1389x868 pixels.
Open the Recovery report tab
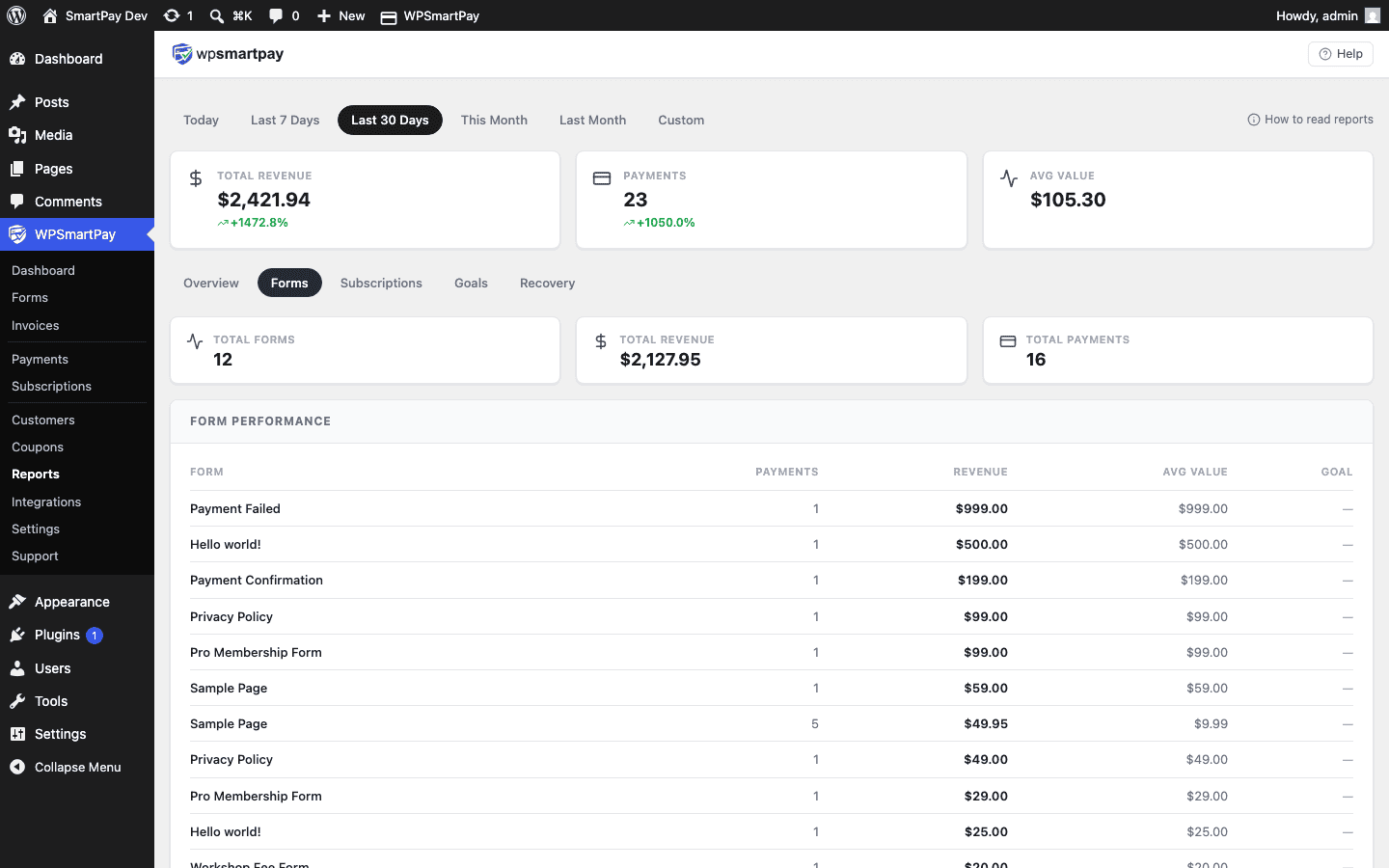(x=547, y=283)
